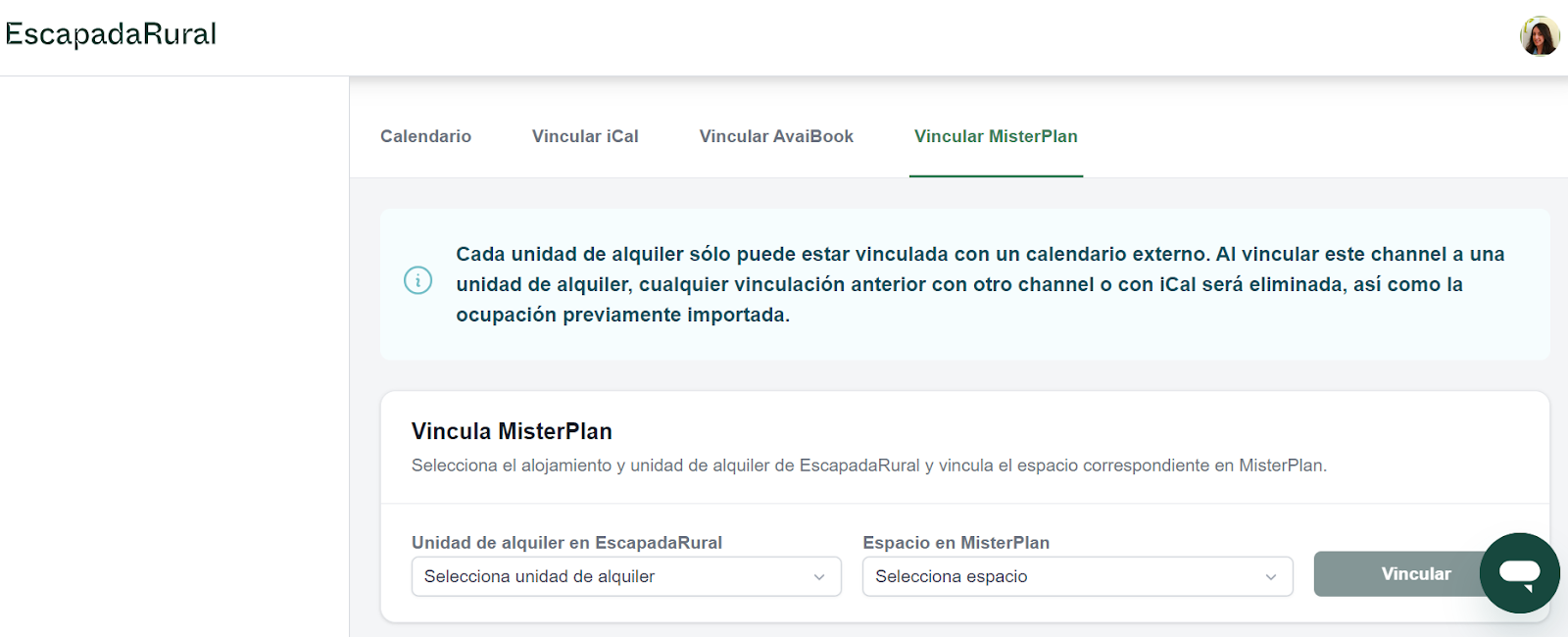Click the Vincular button
The height and width of the screenshot is (637, 1568).
tap(1415, 574)
